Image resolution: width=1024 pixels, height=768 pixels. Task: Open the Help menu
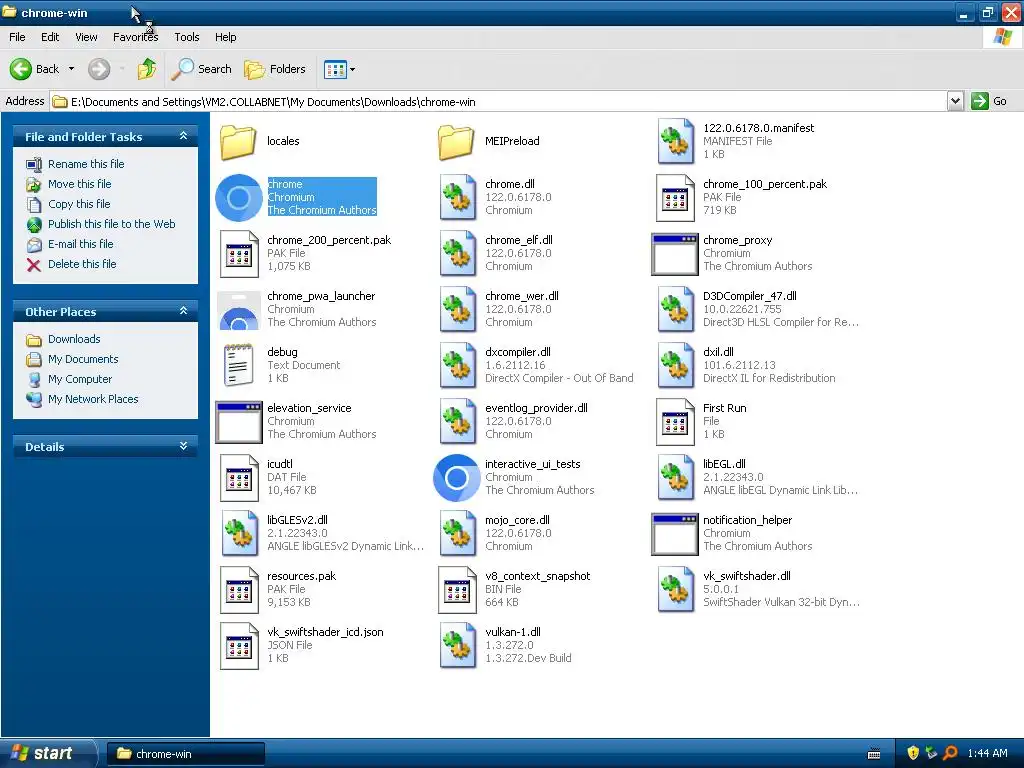225,37
